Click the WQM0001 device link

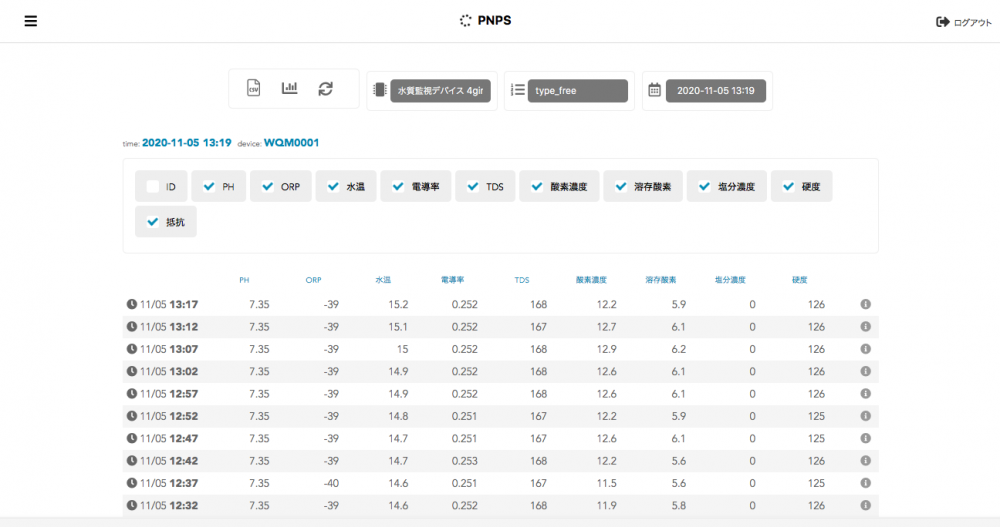point(291,143)
